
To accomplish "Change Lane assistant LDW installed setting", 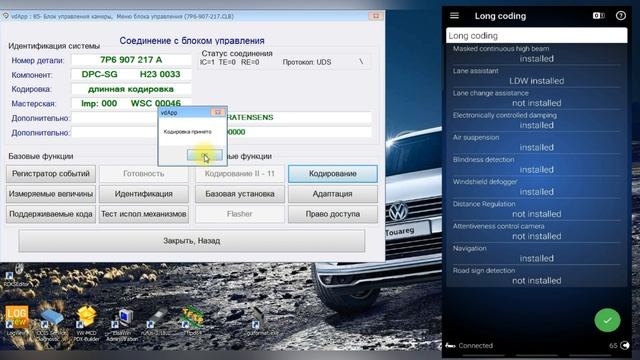I will (x=536, y=76).
